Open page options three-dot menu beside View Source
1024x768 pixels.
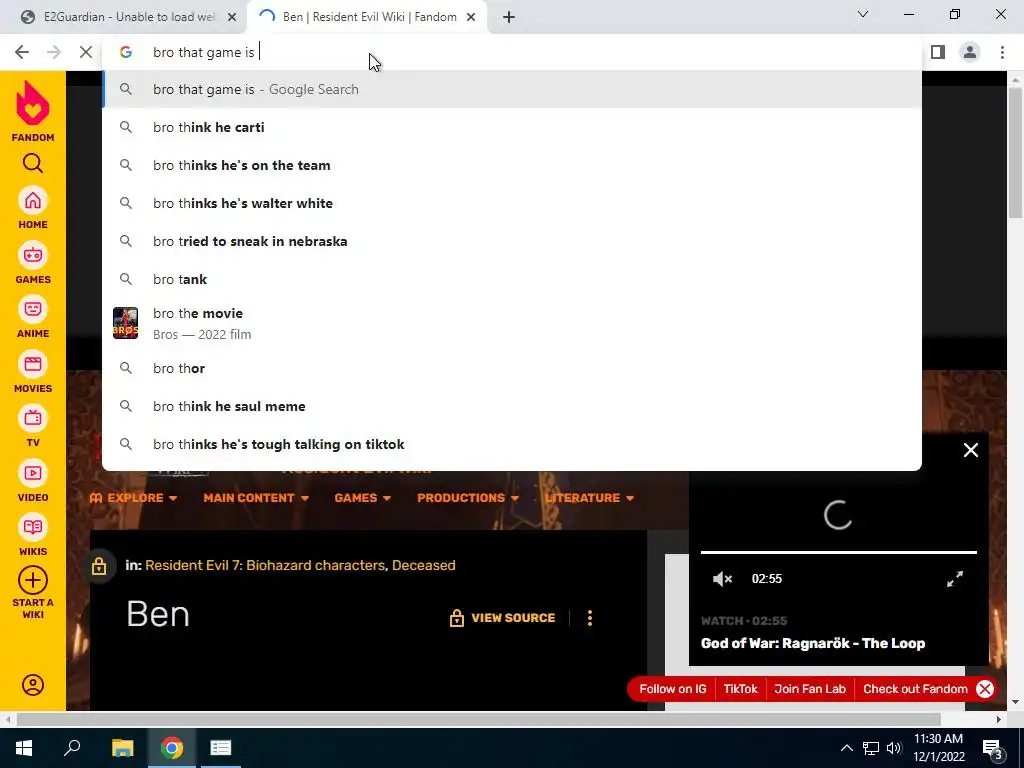tap(590, 618)
